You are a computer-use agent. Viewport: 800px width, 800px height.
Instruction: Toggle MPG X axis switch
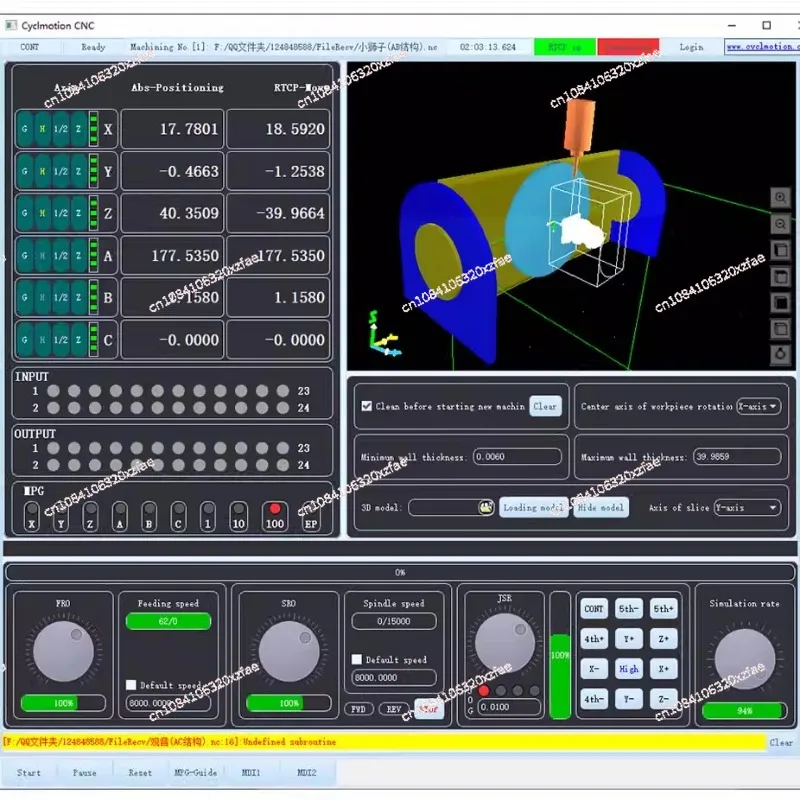tap(32, 516)
